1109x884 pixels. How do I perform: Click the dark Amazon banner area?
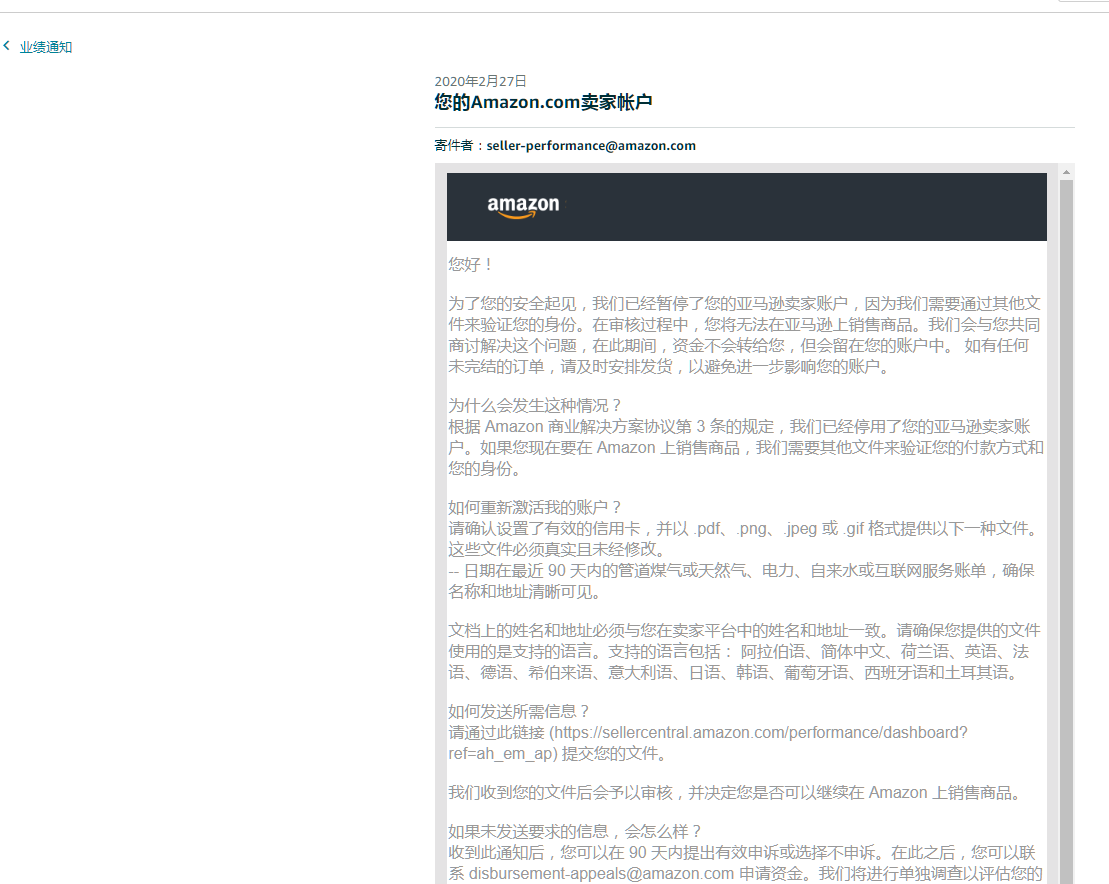pyautogui.click(x=745, y=207)
